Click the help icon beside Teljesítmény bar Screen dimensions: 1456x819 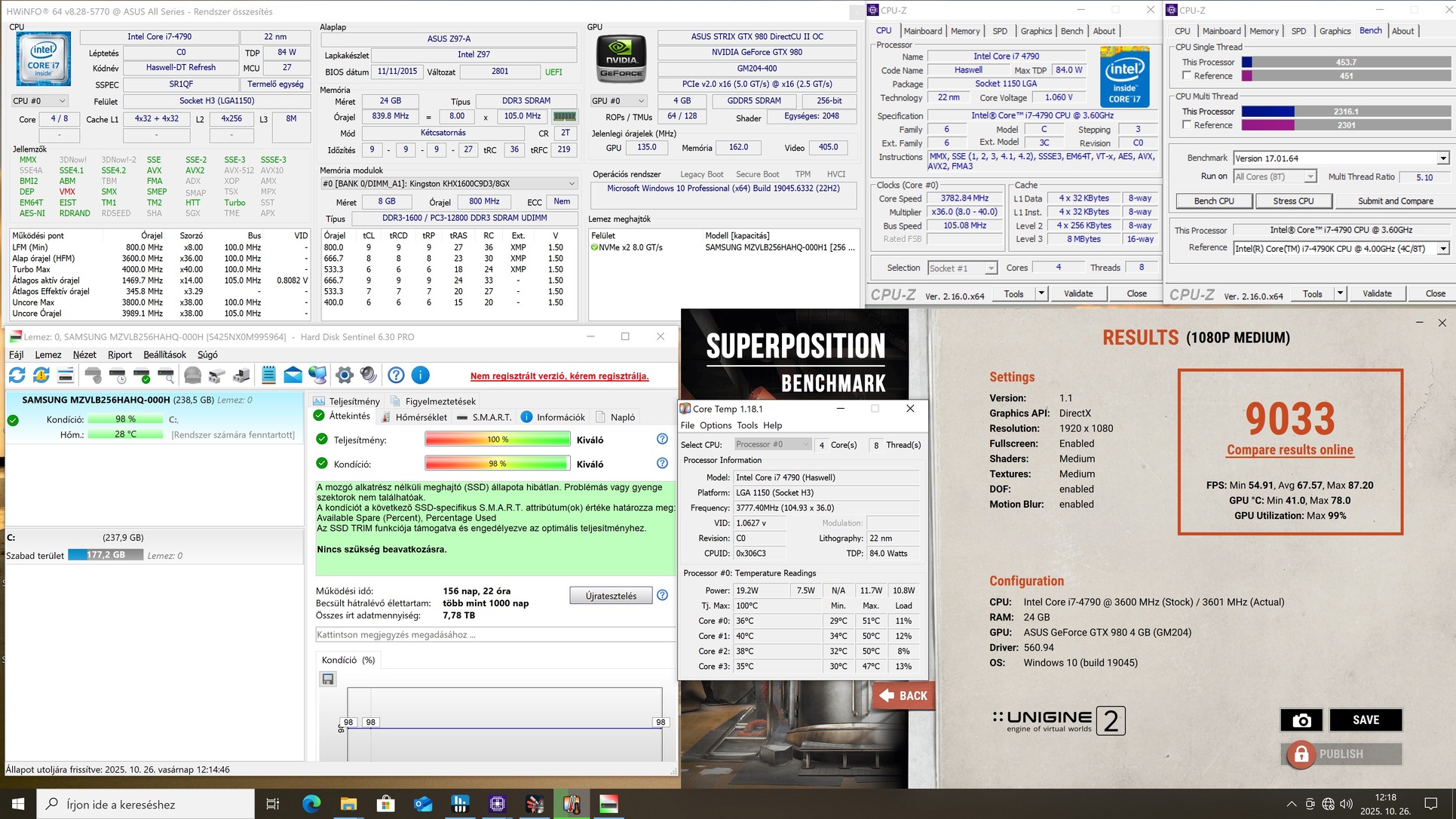(x=662, y=439)
